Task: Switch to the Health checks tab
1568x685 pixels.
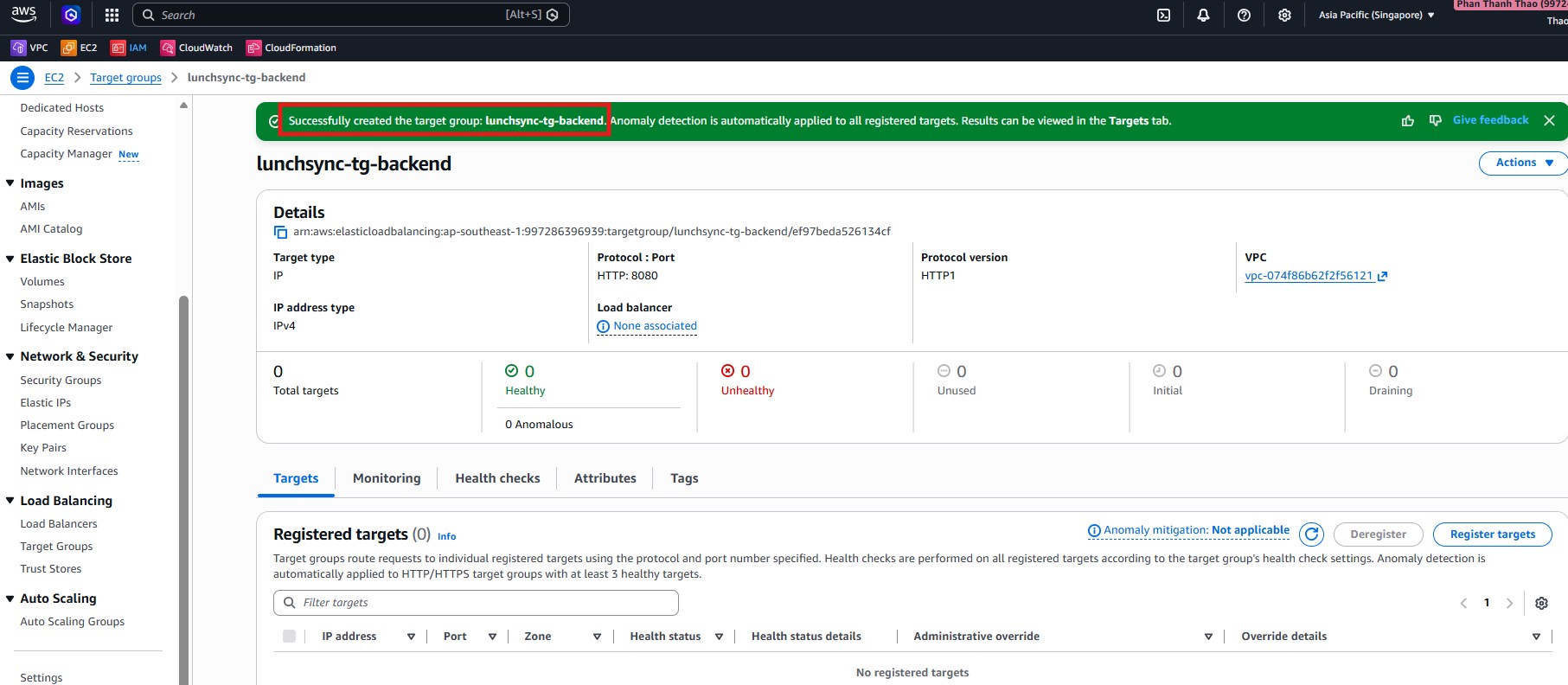Action: (x=497, y=478)
